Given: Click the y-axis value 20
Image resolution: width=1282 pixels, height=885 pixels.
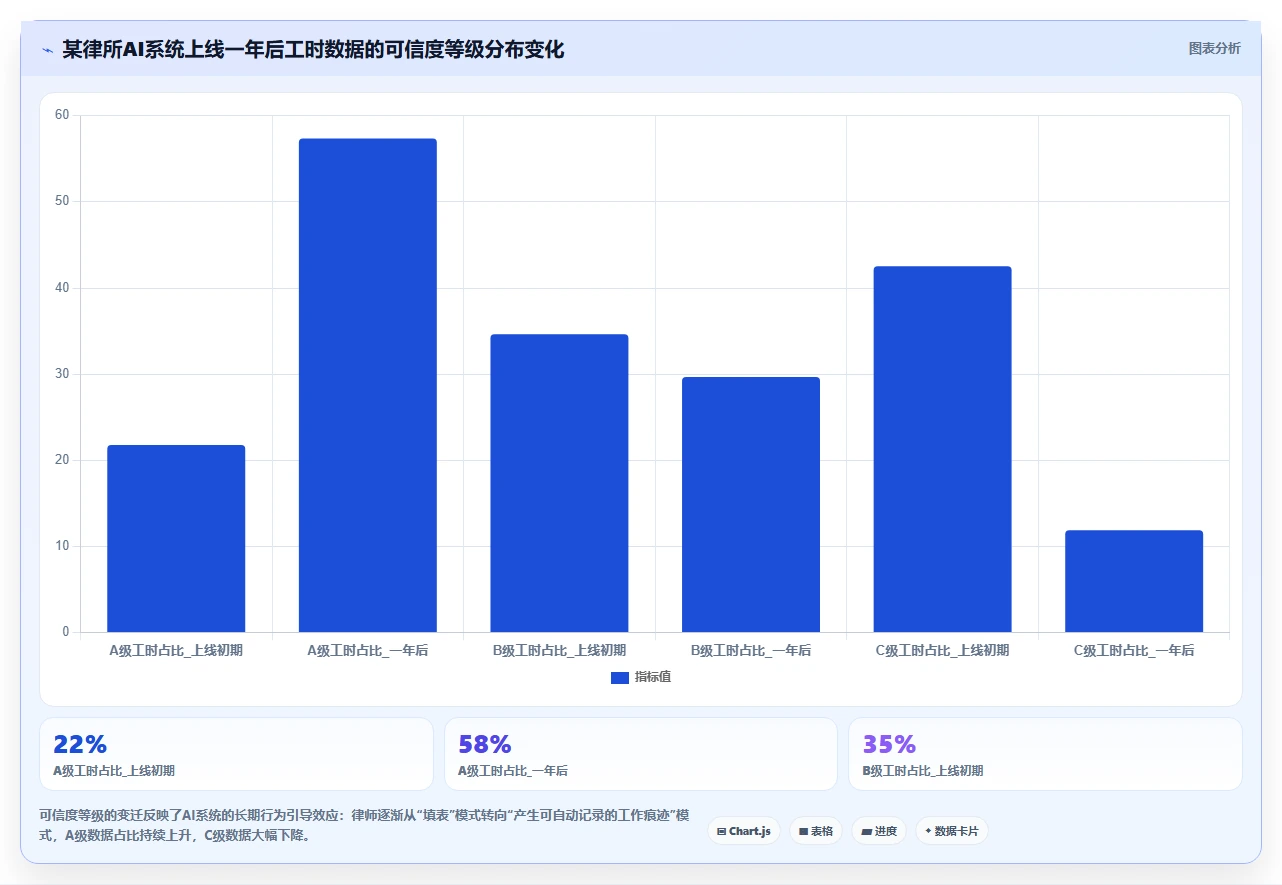Looking at the screenshot, I should [x=62, y=460].
